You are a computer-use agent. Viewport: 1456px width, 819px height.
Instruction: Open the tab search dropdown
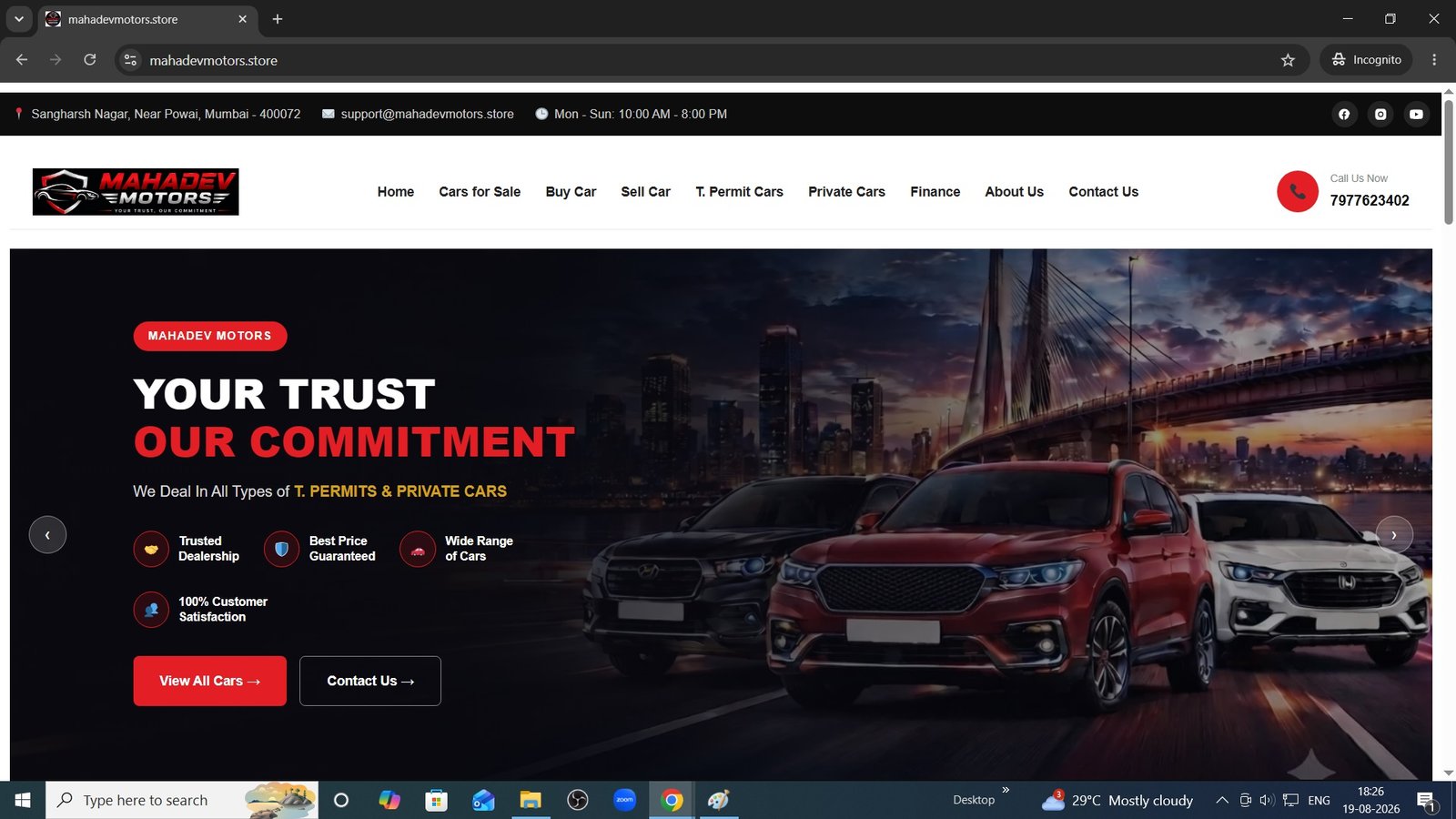click(18, 19)
